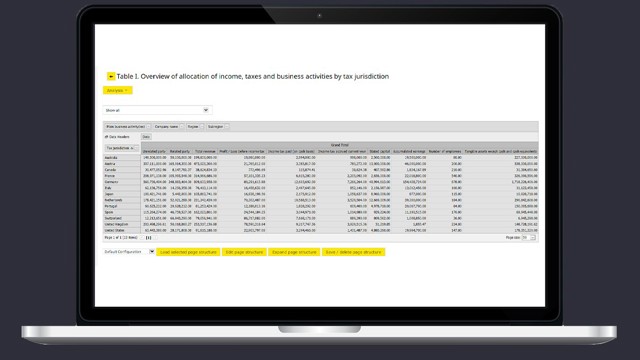Viewport: 640px width, 360px height.
Task: Click the Table 1 overview title text
Action: [253, 76]
